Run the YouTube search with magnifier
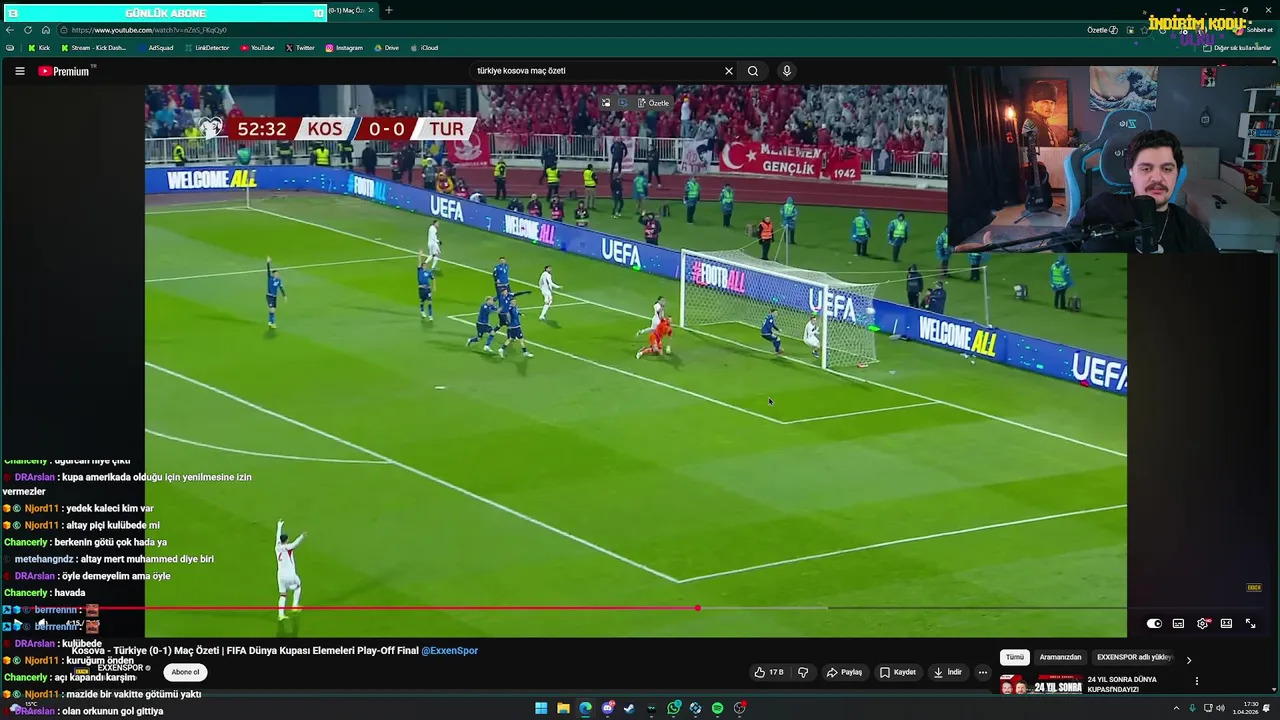This screenshot has height=720, width=1280. click(753, 71)
